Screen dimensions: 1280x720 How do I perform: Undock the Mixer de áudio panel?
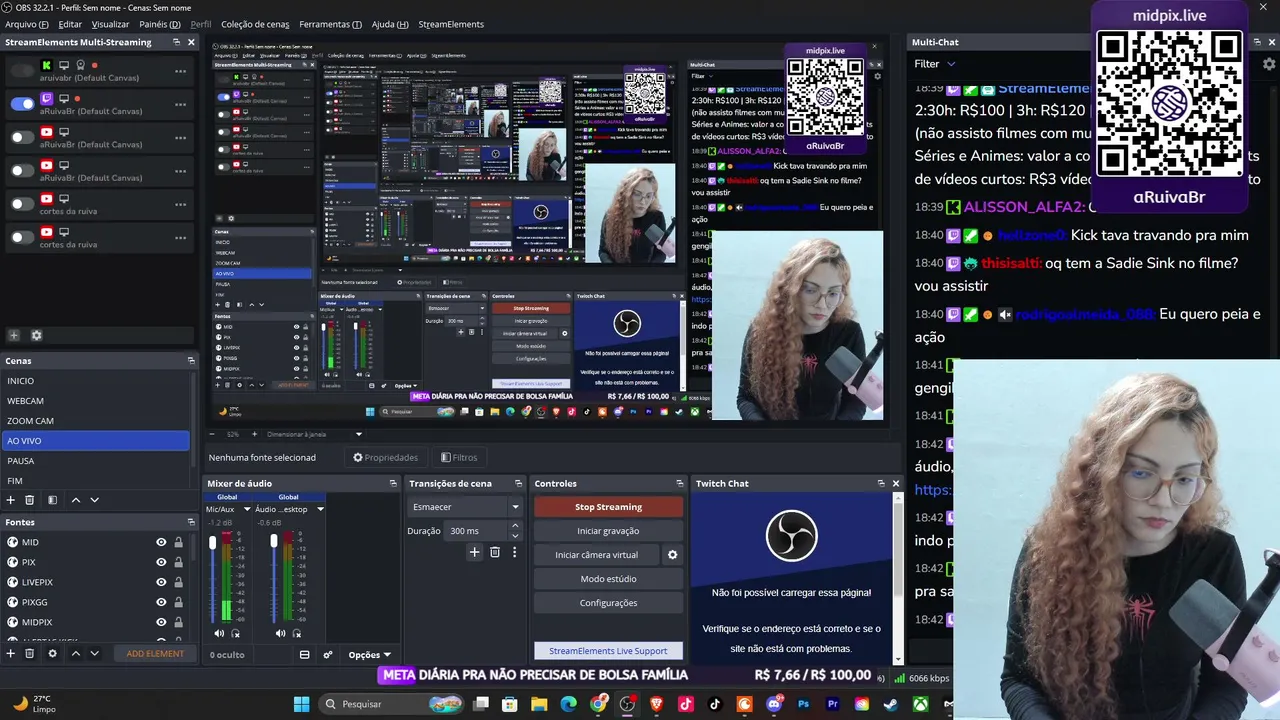pyautogui.click(x=393, y=484)
